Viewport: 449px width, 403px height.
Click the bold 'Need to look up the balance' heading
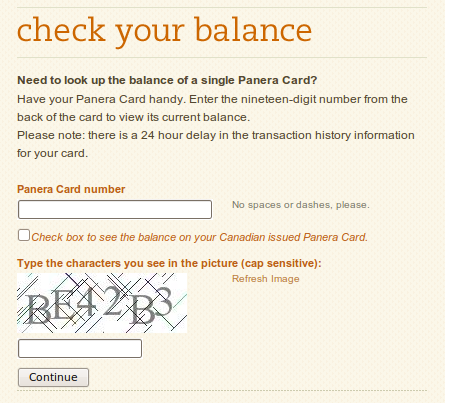(x=167, y=80)
